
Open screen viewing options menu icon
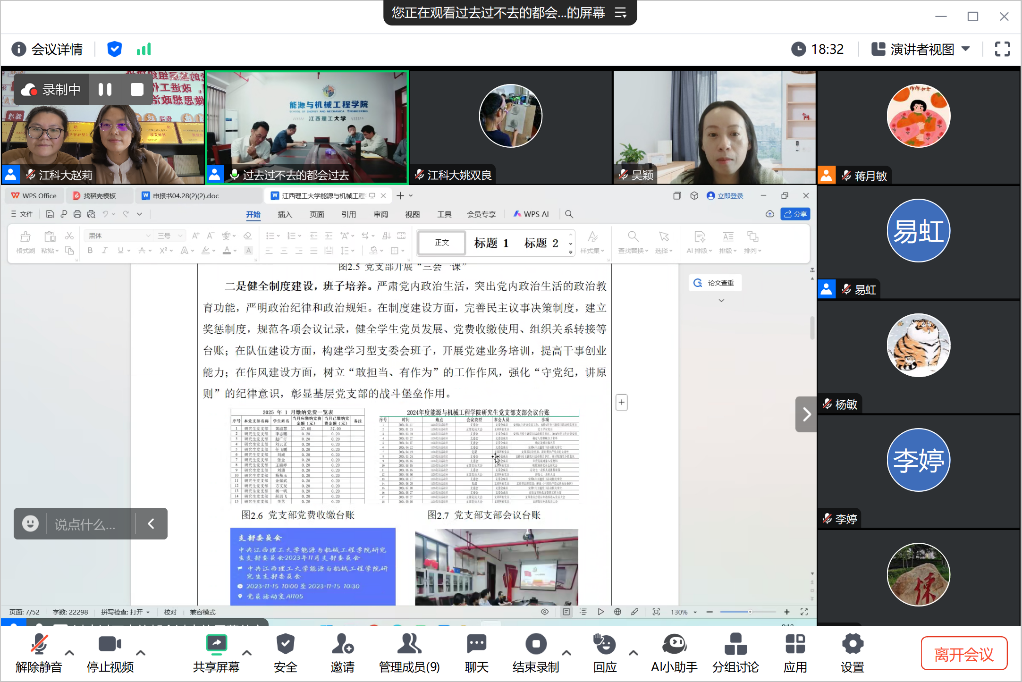620,13
